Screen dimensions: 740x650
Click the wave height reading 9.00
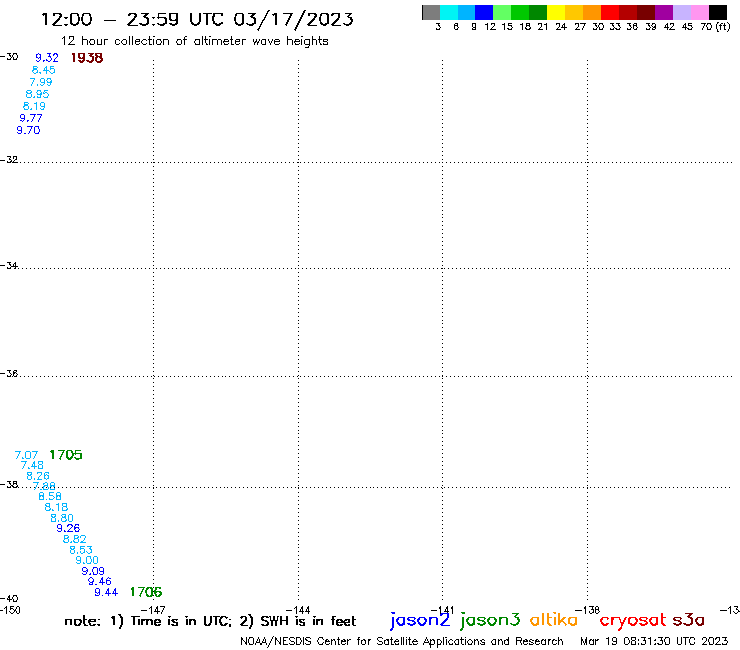click(x=87, y=560)
